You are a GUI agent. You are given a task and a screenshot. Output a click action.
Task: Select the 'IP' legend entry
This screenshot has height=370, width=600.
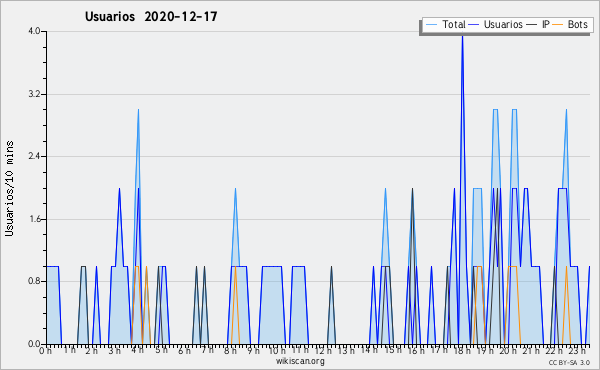(538, 25)
